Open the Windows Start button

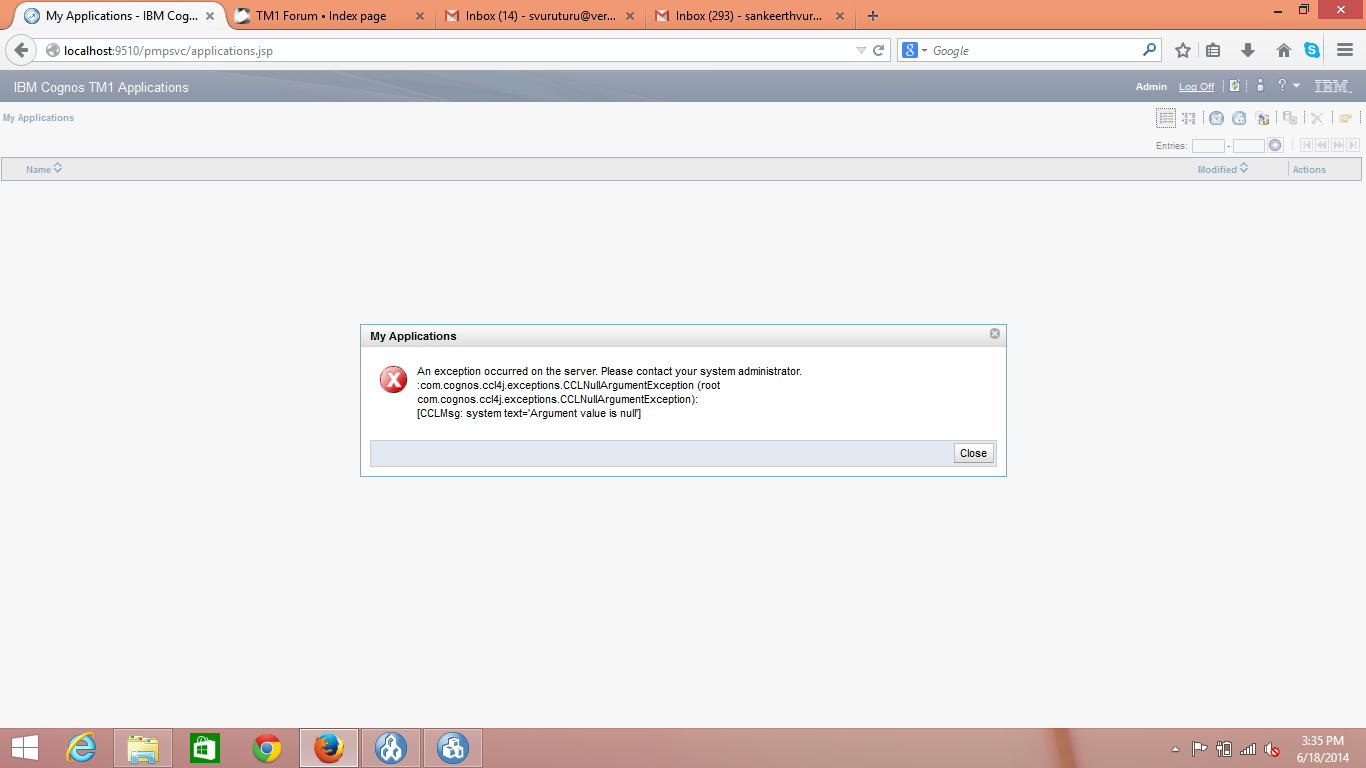click(x=25, y=748)
